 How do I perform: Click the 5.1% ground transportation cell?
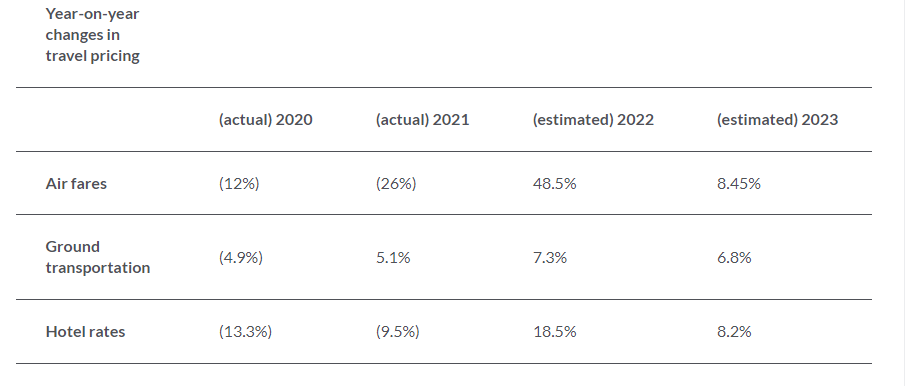[393, 257]
